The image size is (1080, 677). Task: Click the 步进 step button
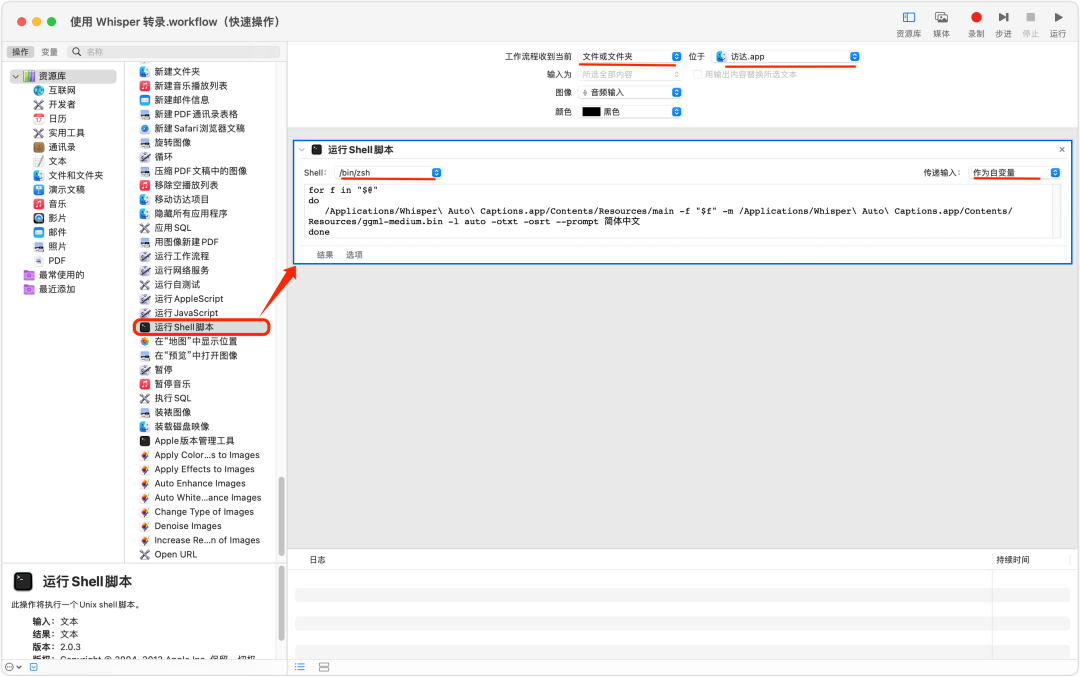(1004, 23)
